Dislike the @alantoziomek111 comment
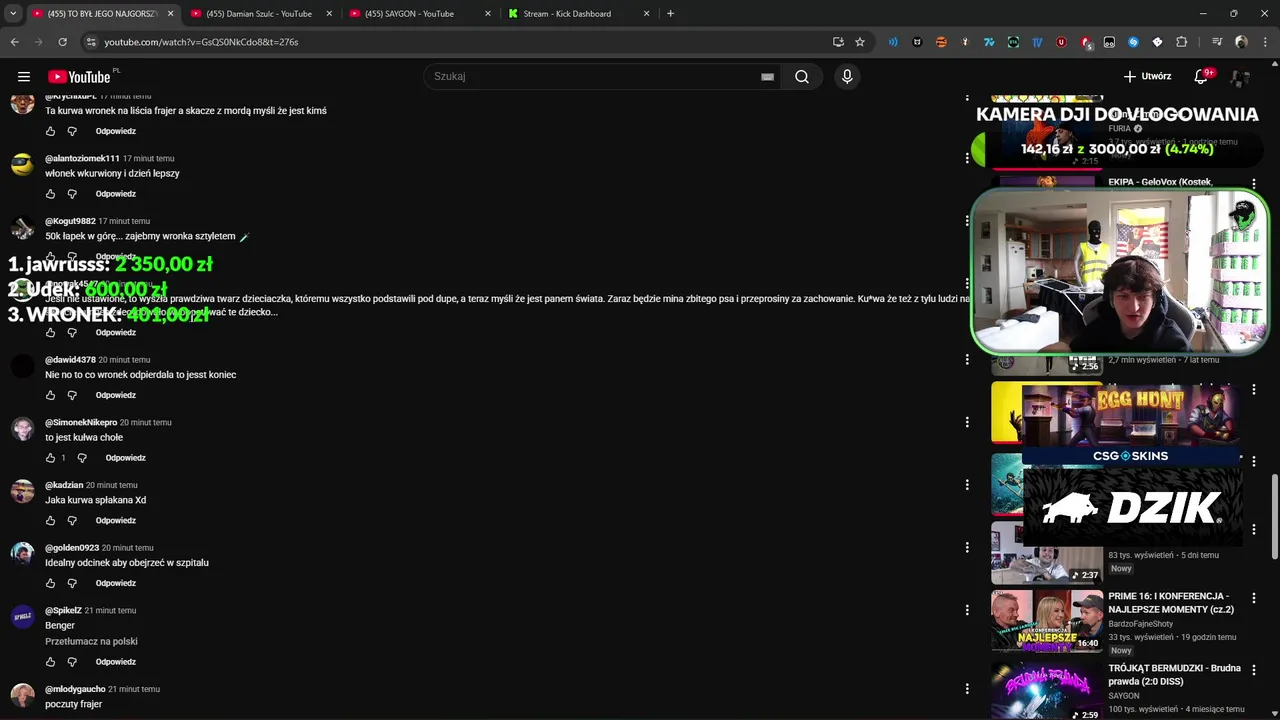 [x=72, y=194]
